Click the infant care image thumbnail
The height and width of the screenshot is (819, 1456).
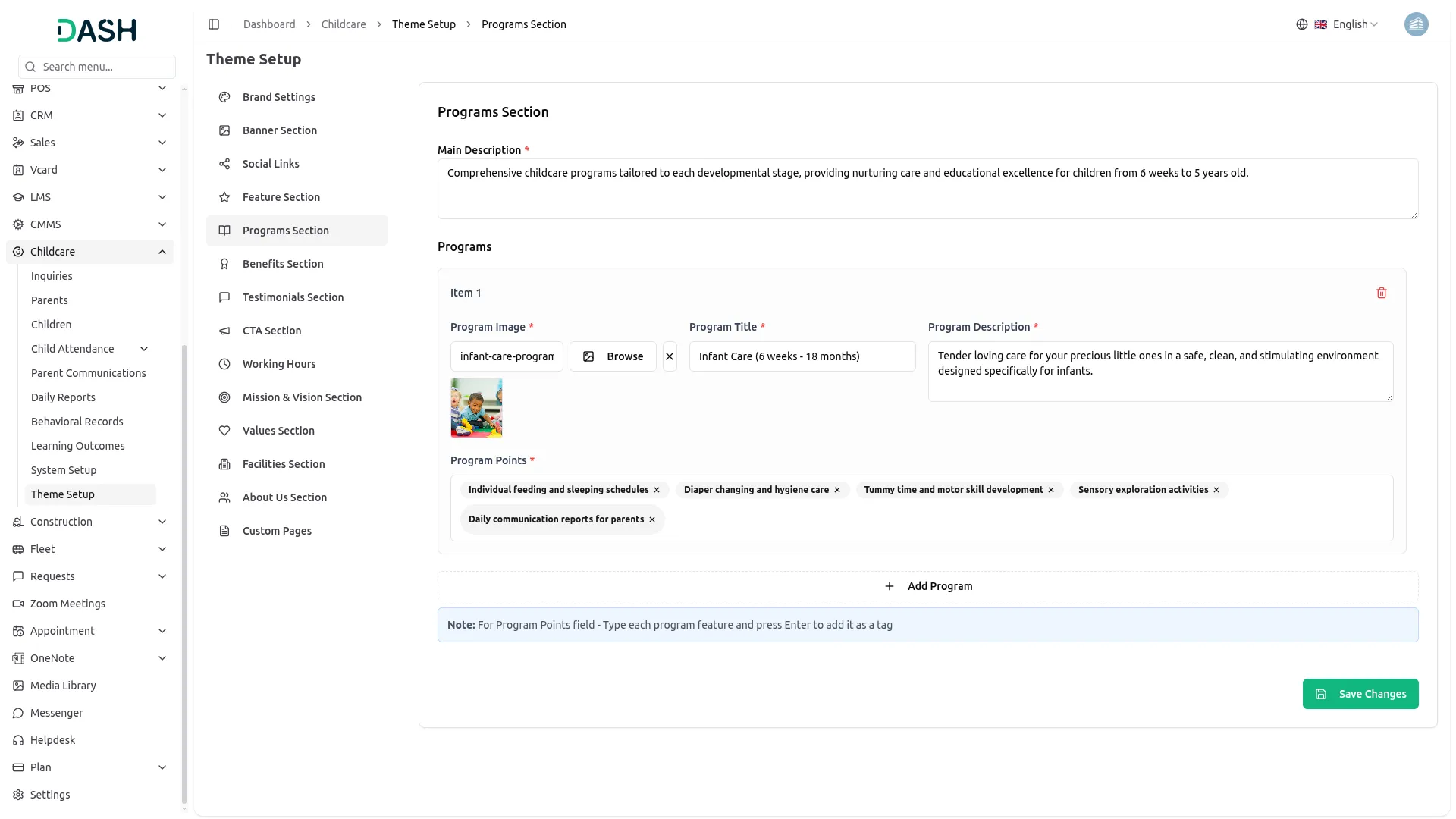(x=476, y=408)
